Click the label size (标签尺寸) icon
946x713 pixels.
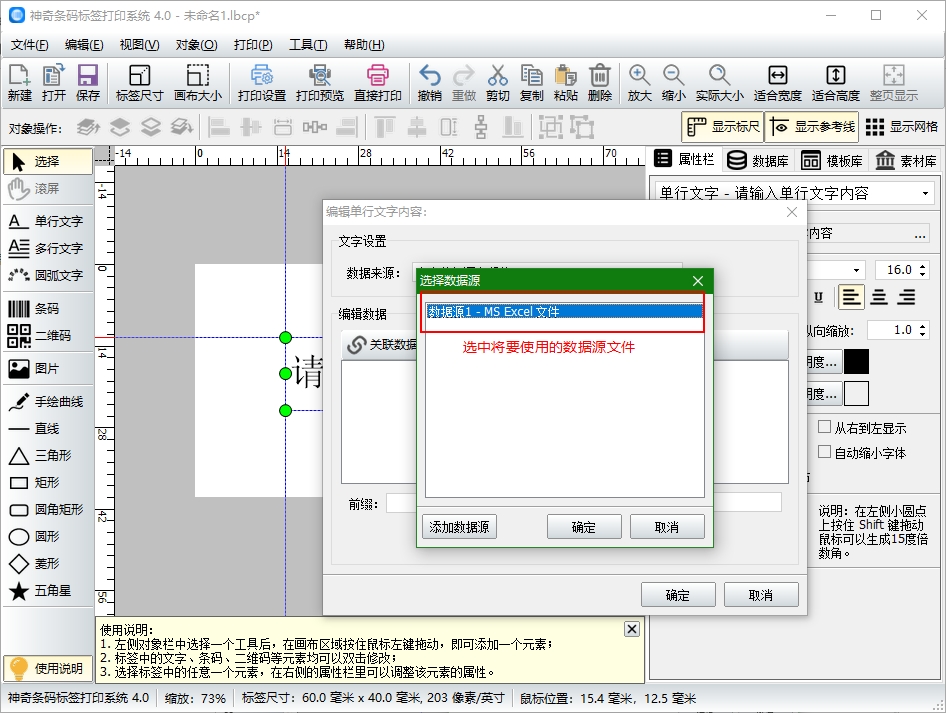point(139,83)
